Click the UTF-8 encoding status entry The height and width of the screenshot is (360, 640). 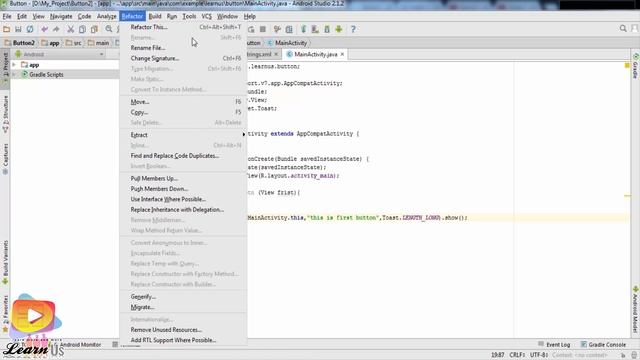pos(540,355)
